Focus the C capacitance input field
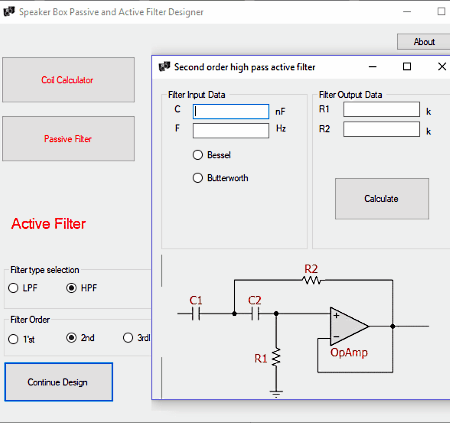Viewport: 450px width, 423px height. 231,111
